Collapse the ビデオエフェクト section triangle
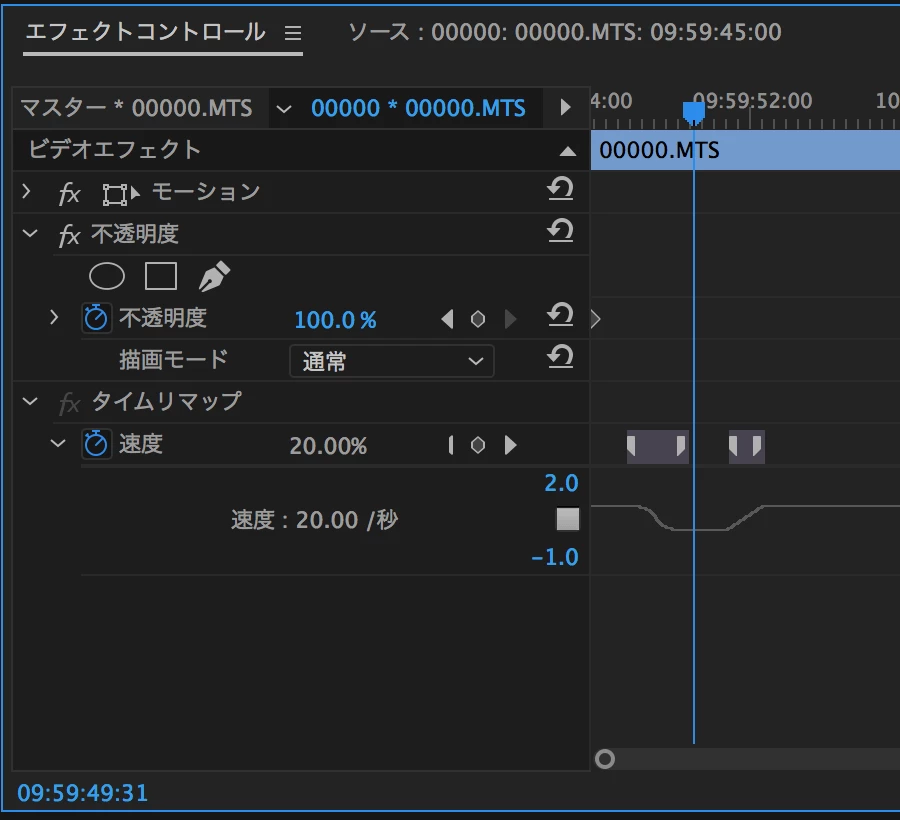This screenshot has height=820, width=900. pyautogui.click(x=568, y=151)
